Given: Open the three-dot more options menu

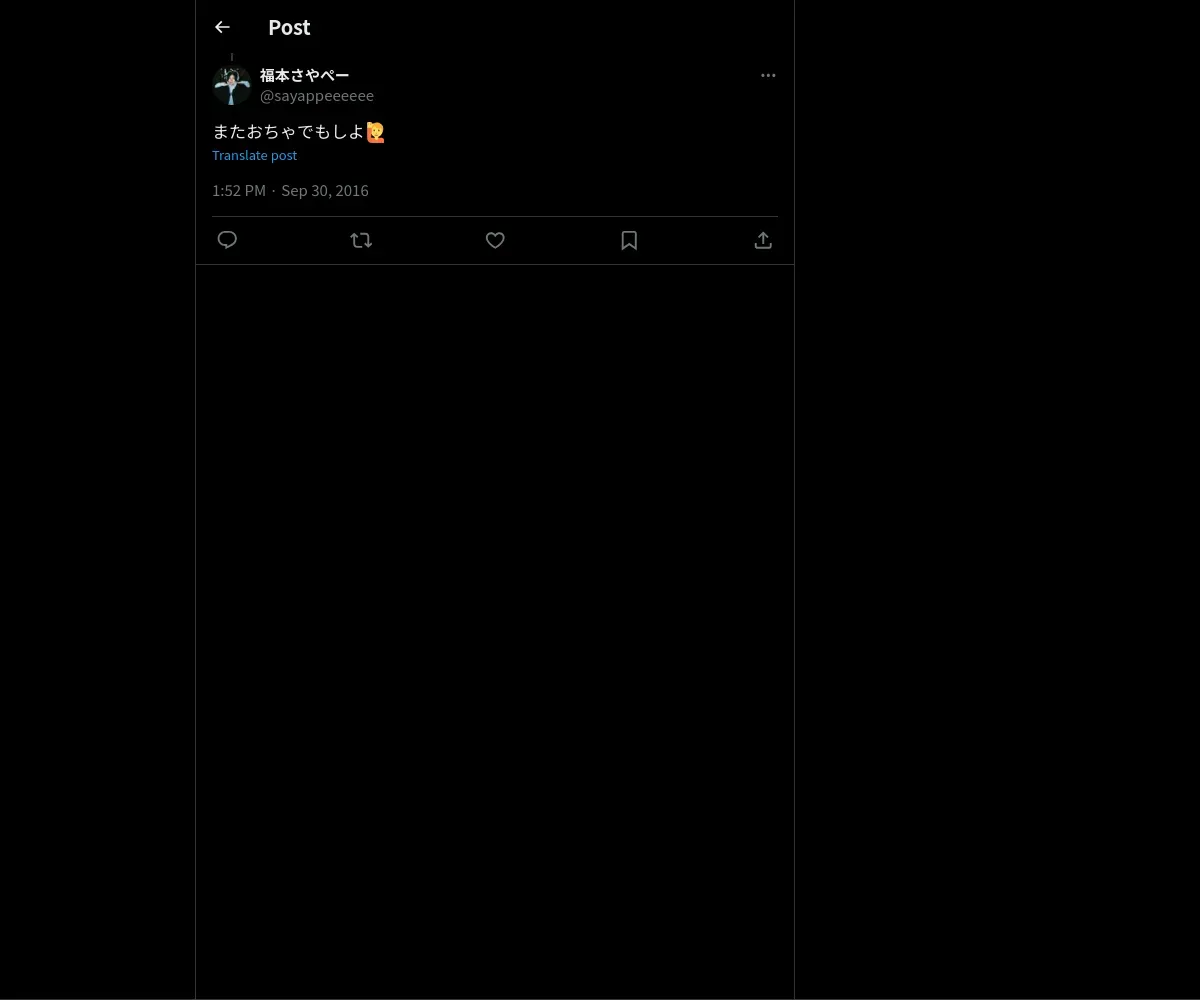Looking at the screenshot, I should [x=768, y=75].
